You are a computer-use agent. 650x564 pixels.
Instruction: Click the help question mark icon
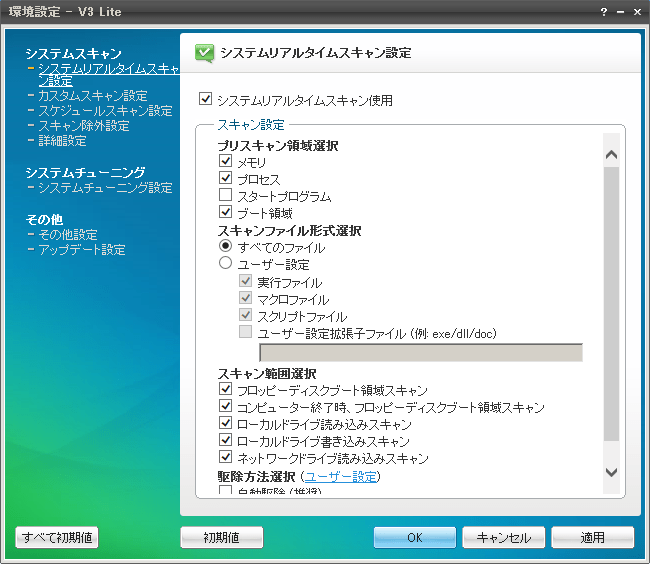coord(604,12)
